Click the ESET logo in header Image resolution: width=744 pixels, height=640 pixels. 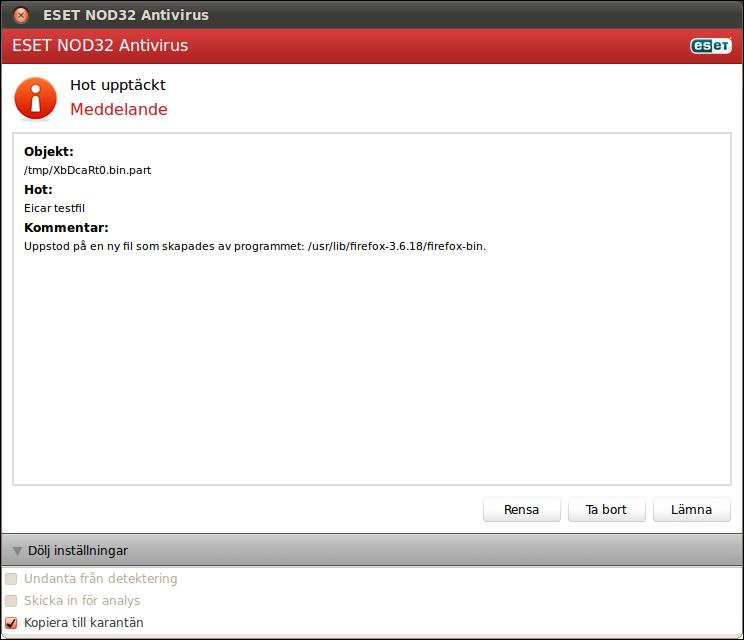point(710,46)
